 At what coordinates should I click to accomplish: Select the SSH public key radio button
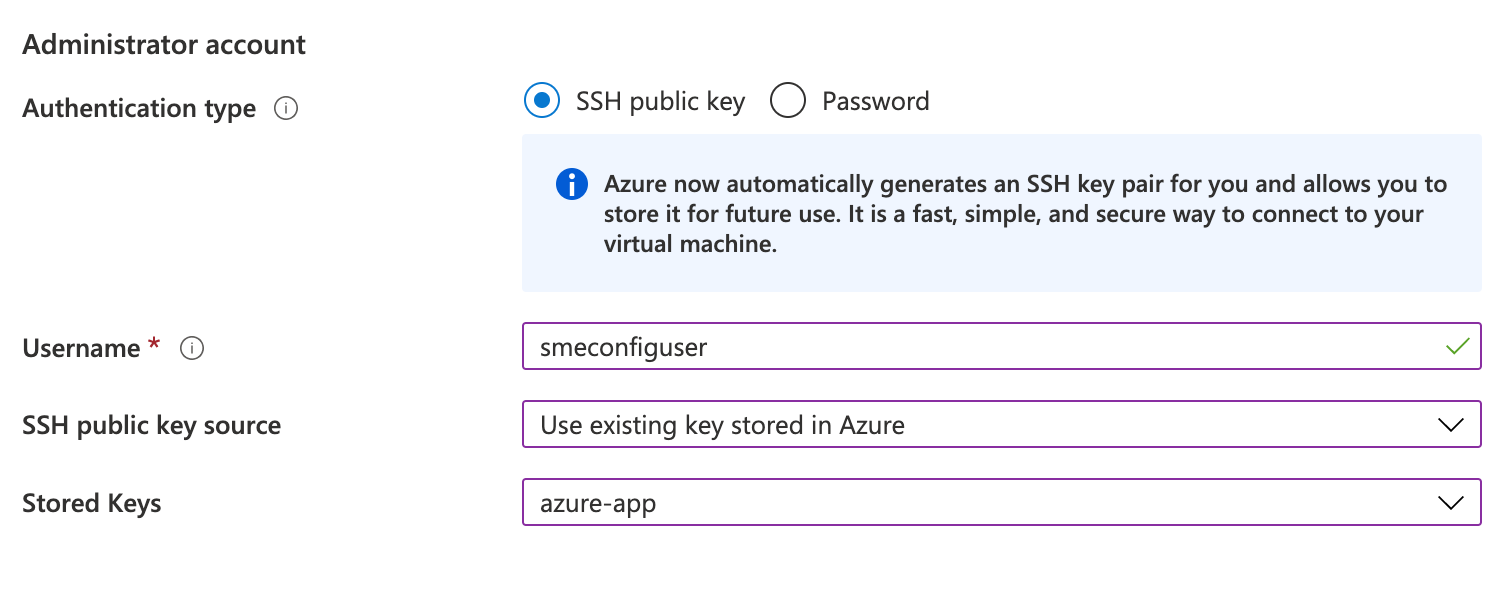click(x=542, y=101)
